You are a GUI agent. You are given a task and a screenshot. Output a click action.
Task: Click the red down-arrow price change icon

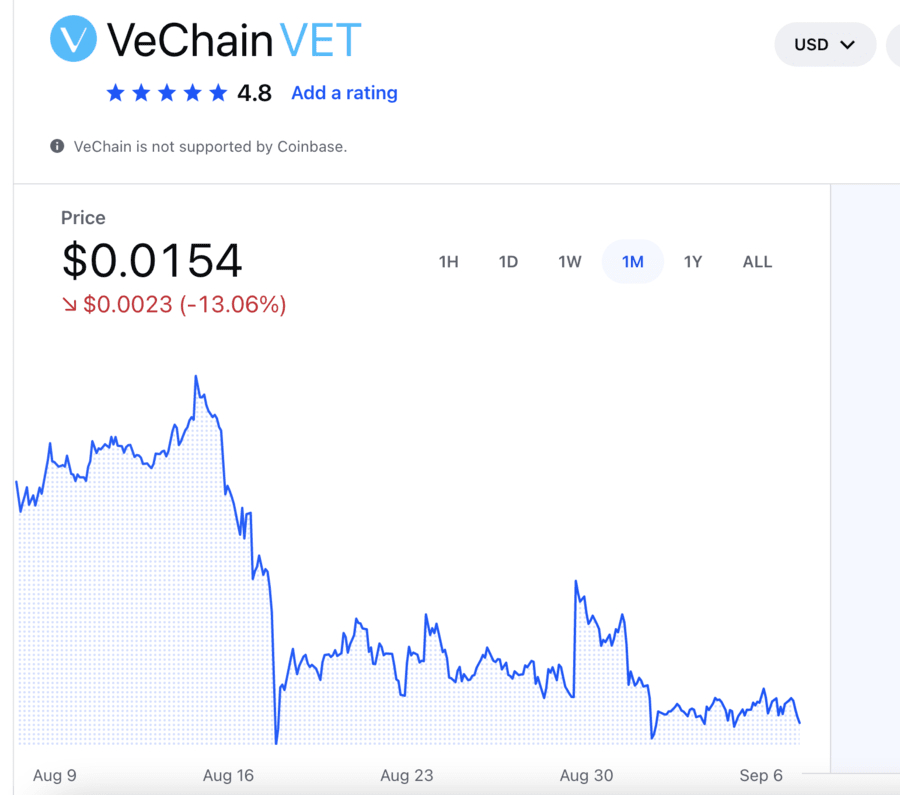69,304
